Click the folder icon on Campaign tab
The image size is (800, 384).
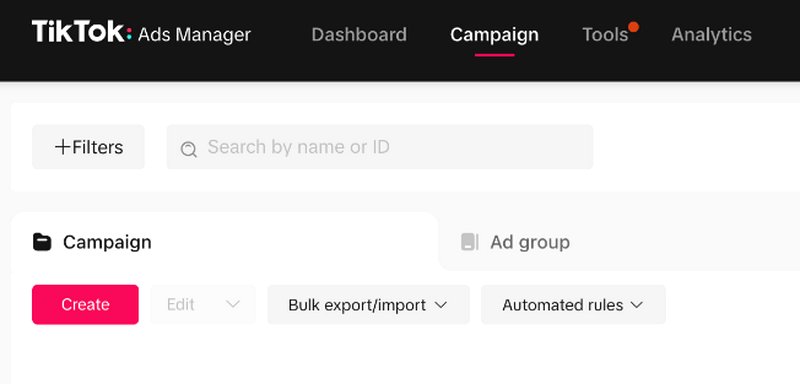(42, 242)
